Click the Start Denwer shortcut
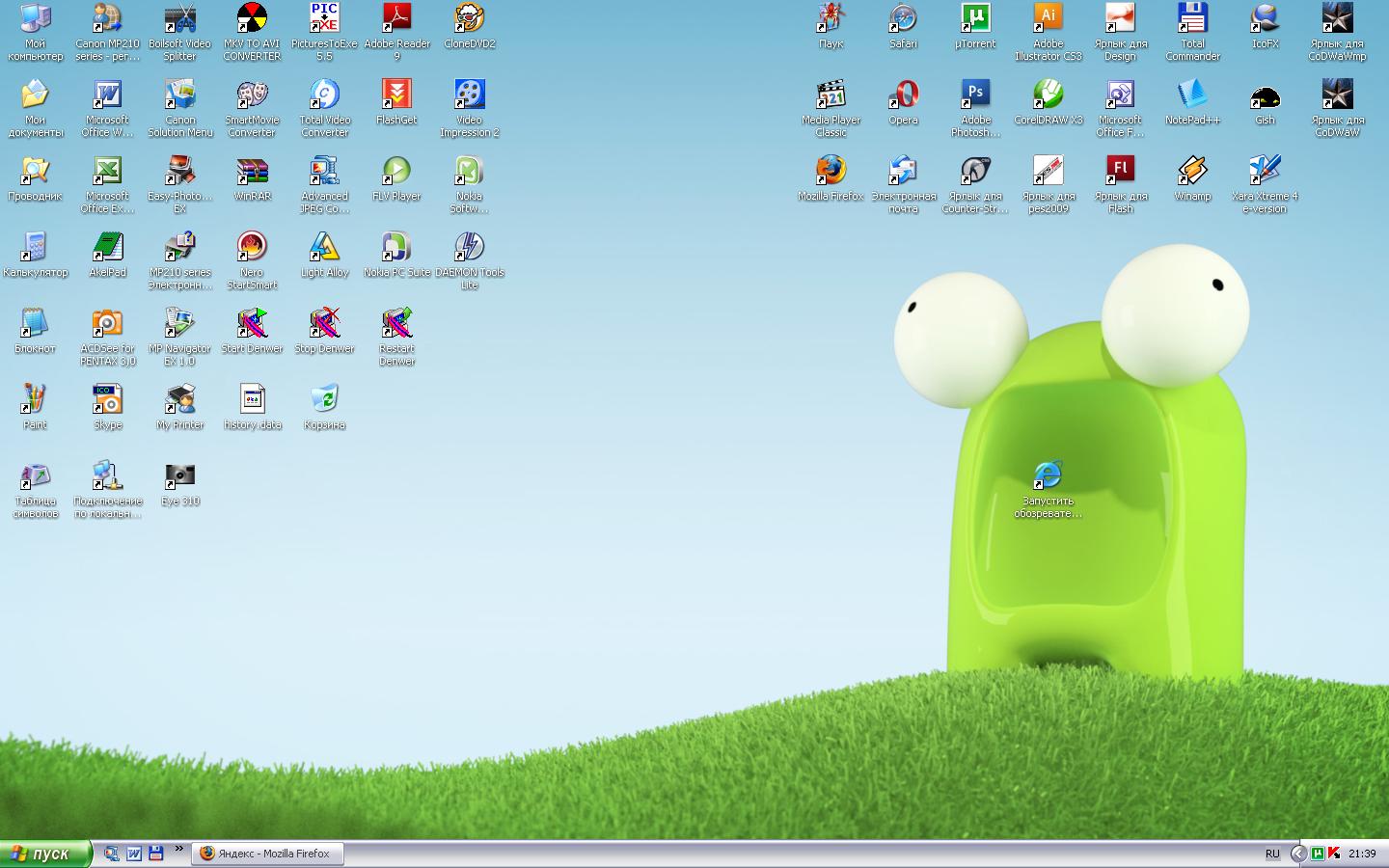Image resolution: width=1389 pixels, height=868 pixels. (x=252, y=324)
